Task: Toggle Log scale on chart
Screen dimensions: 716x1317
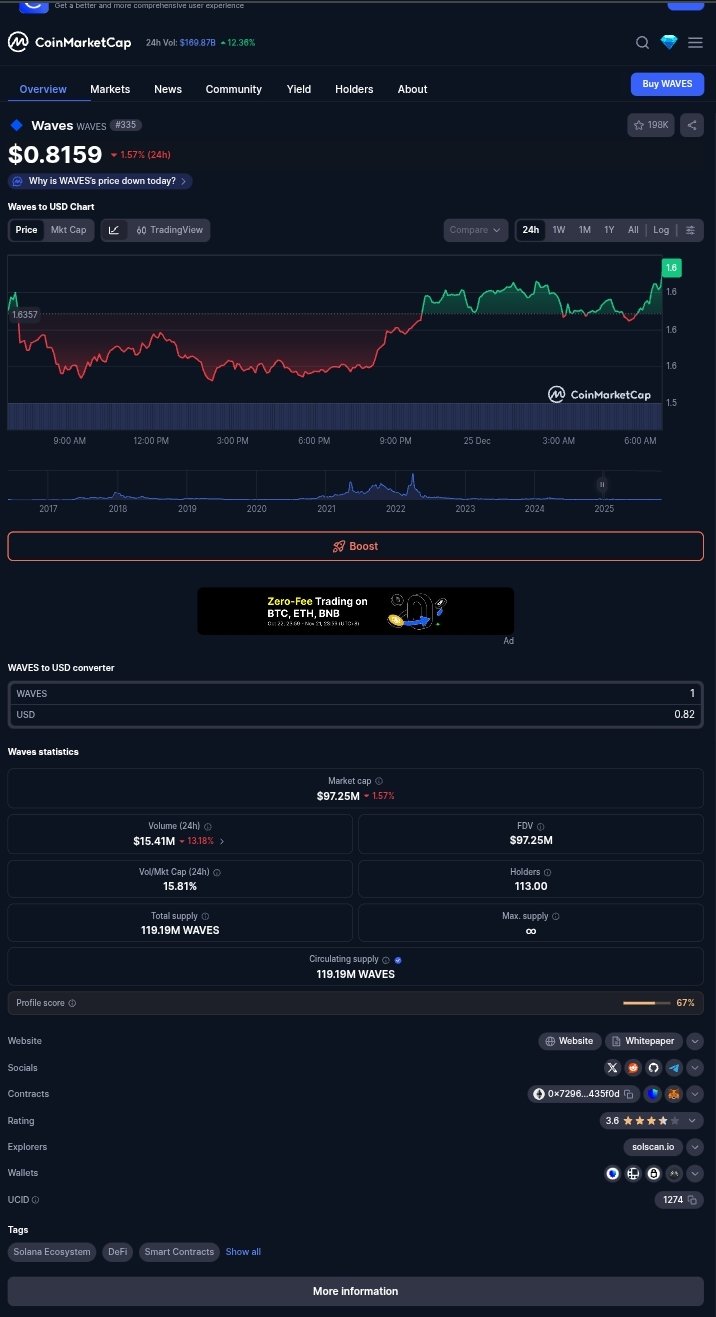Action: click(661, 230)
